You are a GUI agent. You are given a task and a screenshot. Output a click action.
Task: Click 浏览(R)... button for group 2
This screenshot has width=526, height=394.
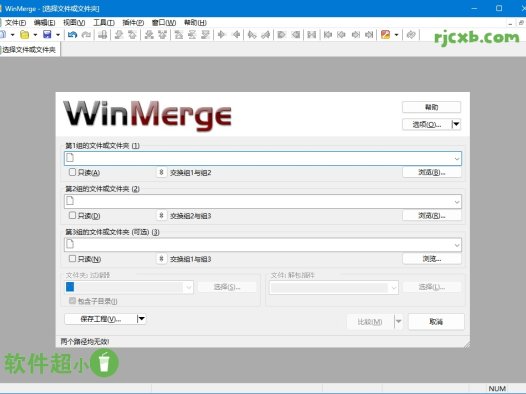tap(432, 216)
